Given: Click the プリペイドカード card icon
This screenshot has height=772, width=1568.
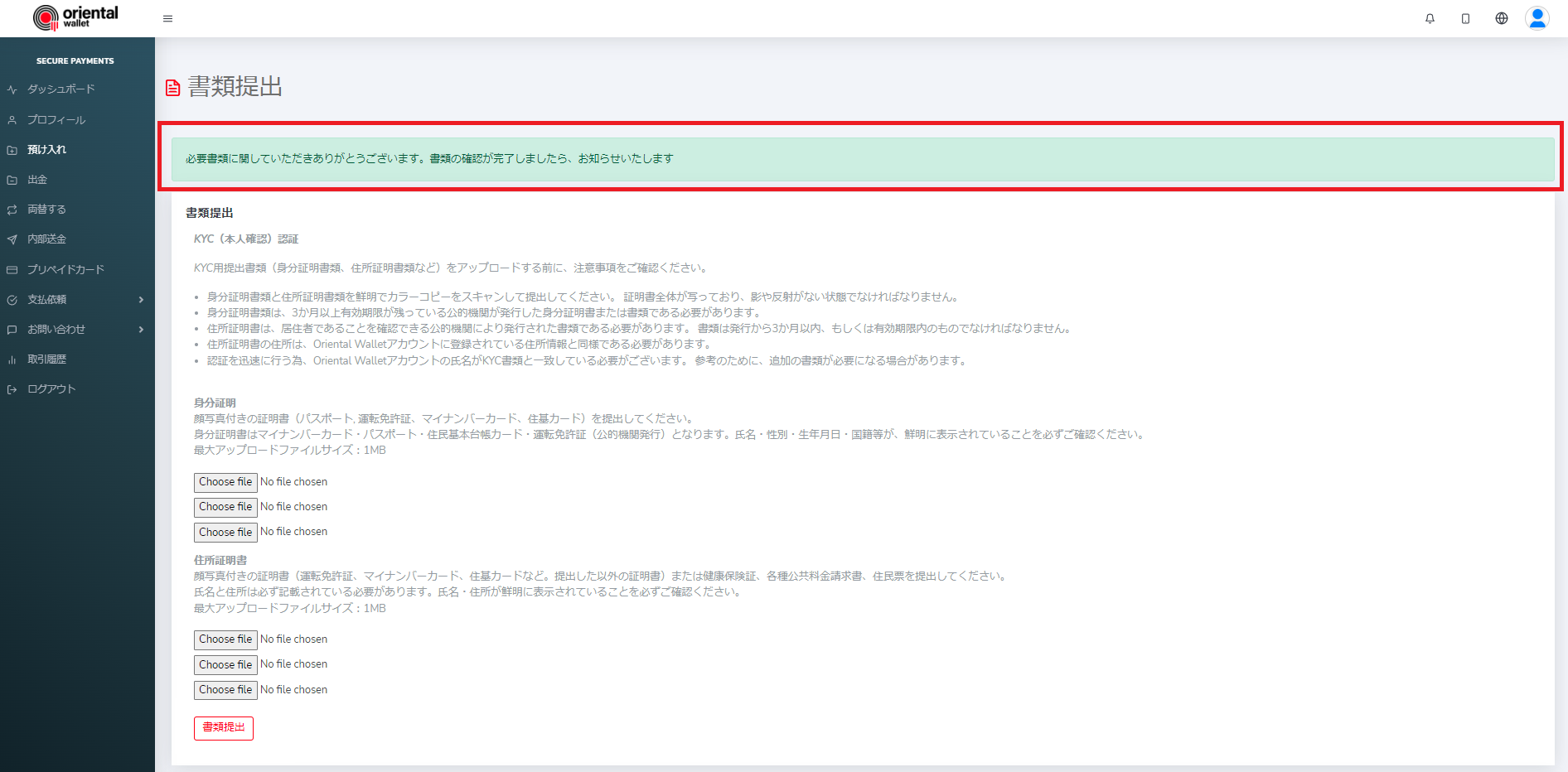Looking at the screenshot, I should (x=12, y=270).
